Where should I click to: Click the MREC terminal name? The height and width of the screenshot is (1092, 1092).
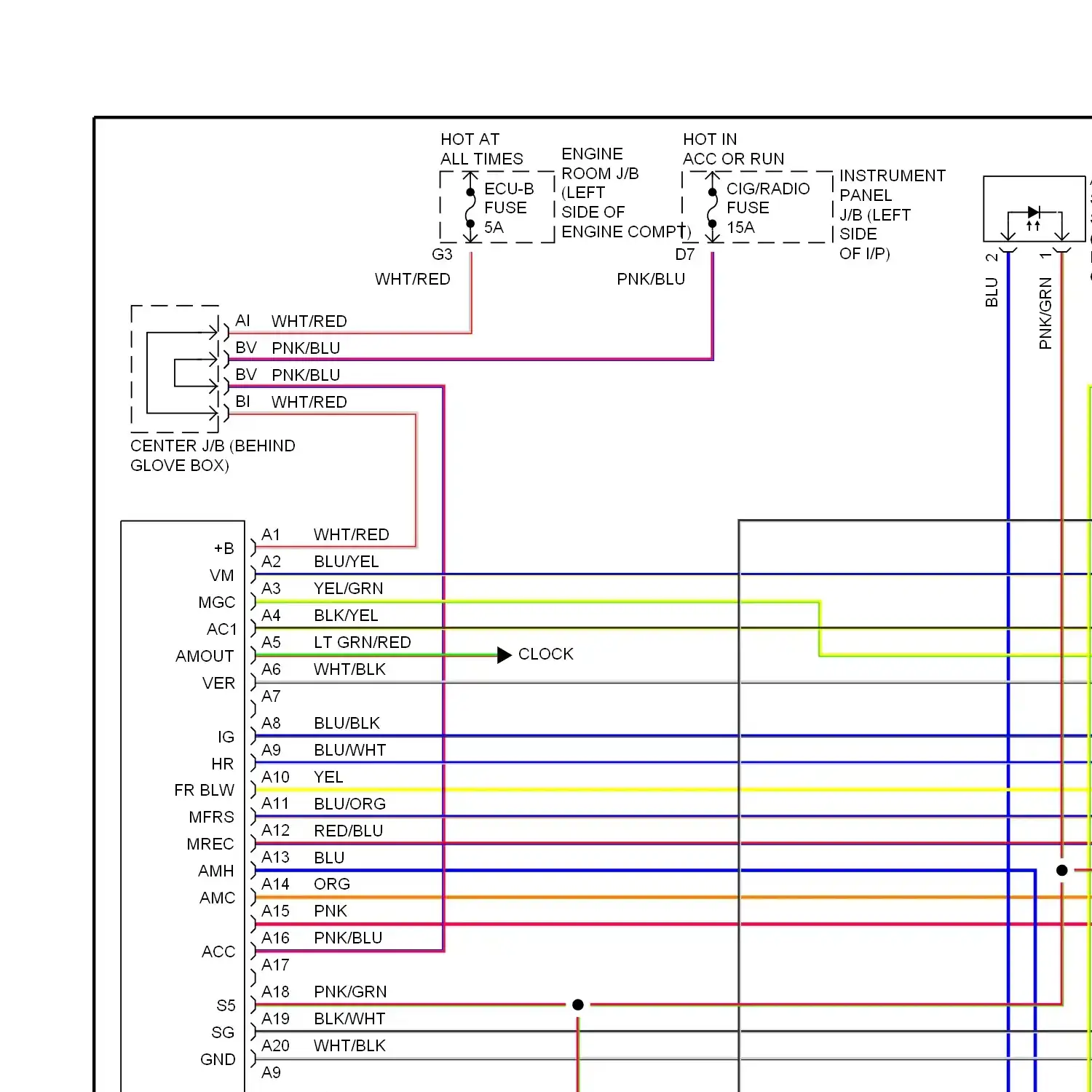[x=210, y=844]
